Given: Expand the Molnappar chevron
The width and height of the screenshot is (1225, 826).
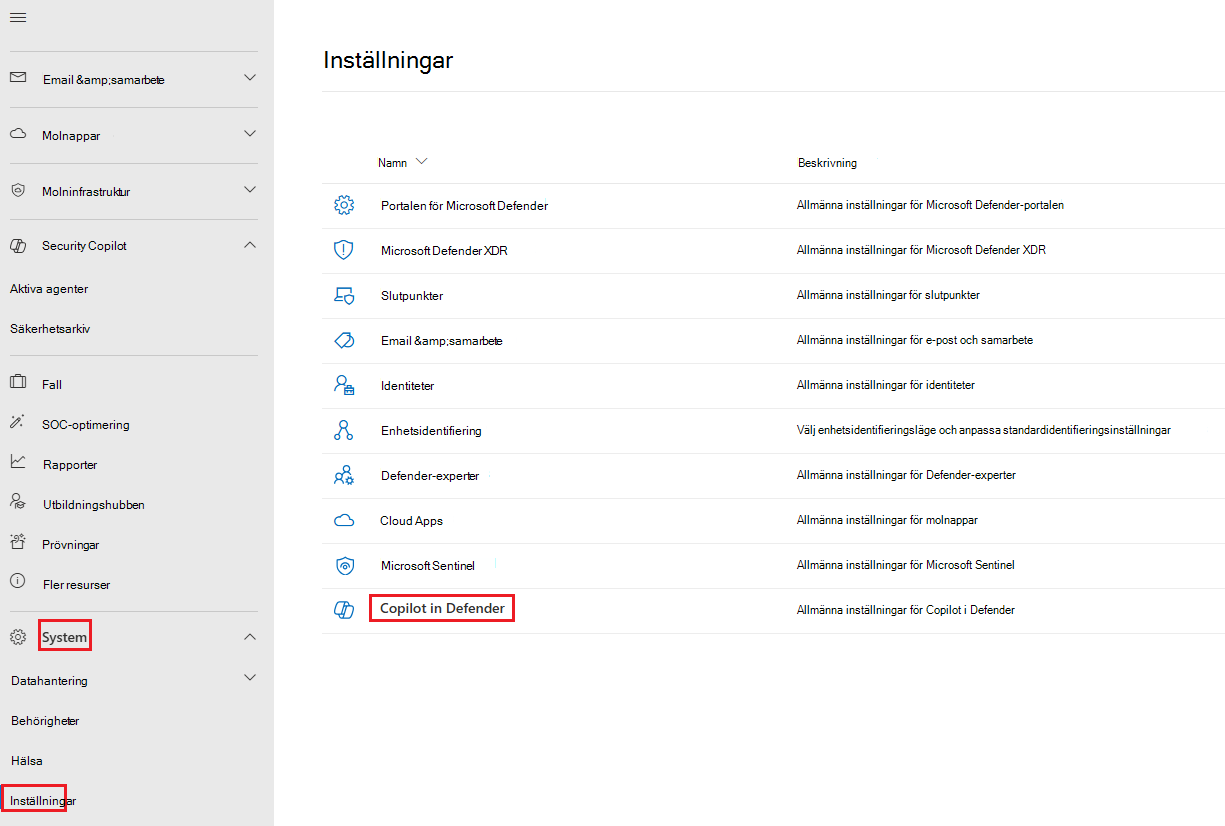Looking at the screenshot, I should point(250,133).
